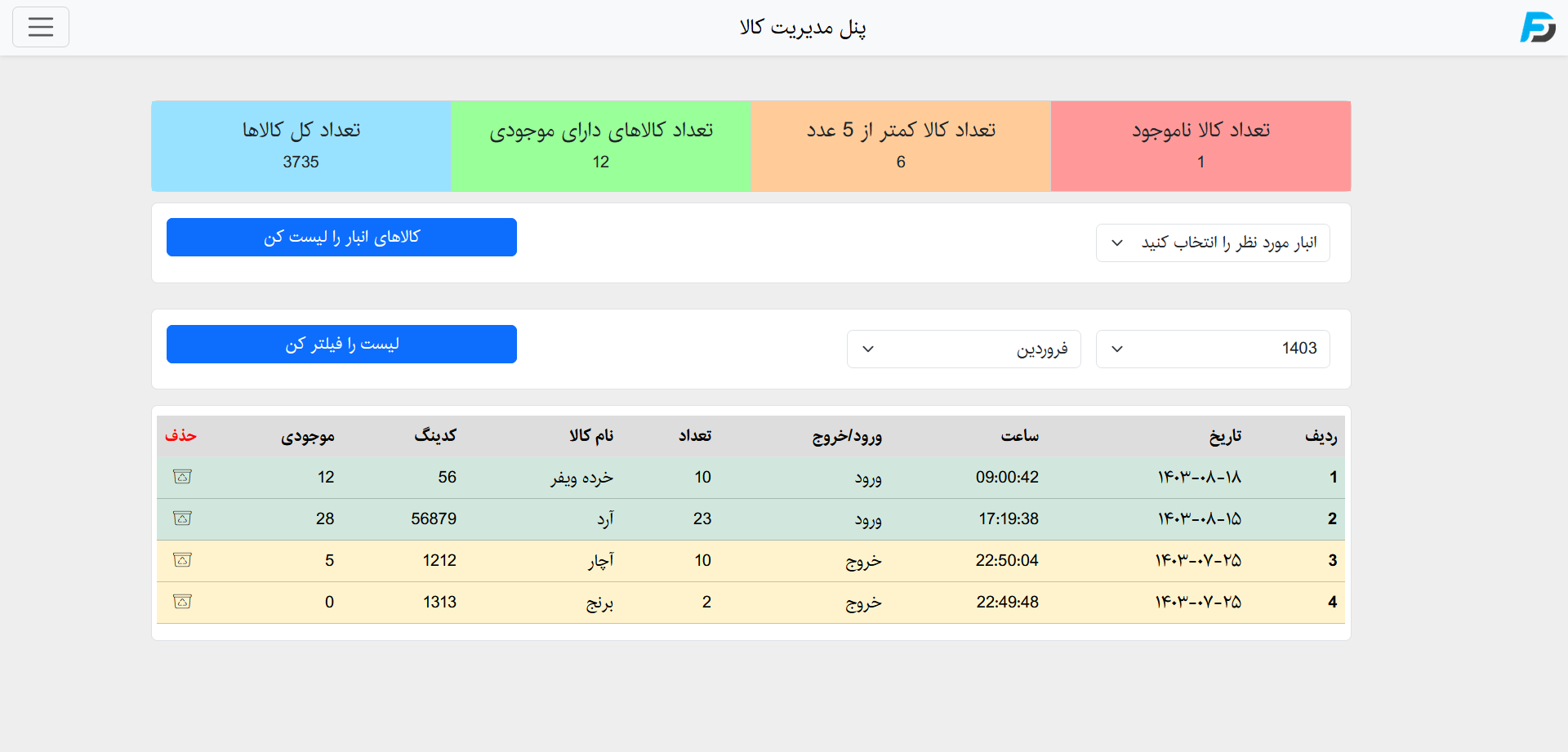
Task: Open the hamburger menu
Action: [41, 27]
